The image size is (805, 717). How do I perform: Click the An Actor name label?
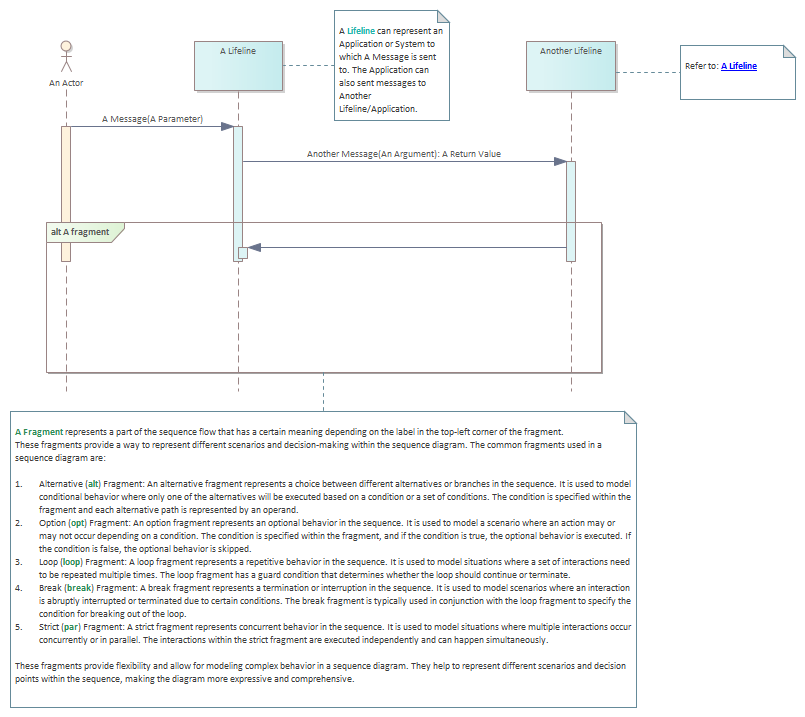[66, 83]
